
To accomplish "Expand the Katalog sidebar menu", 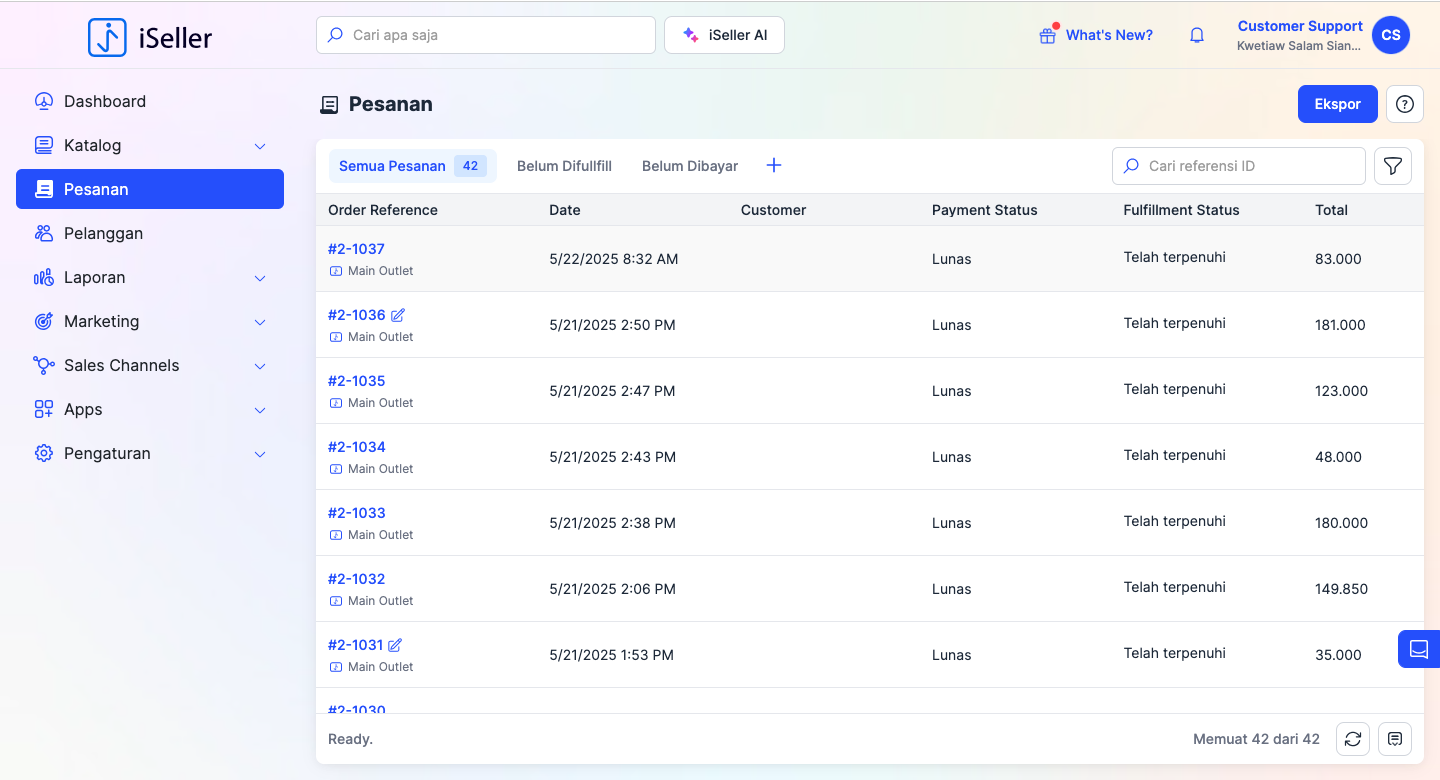I will pyautogui.click(x=260, y=146).
